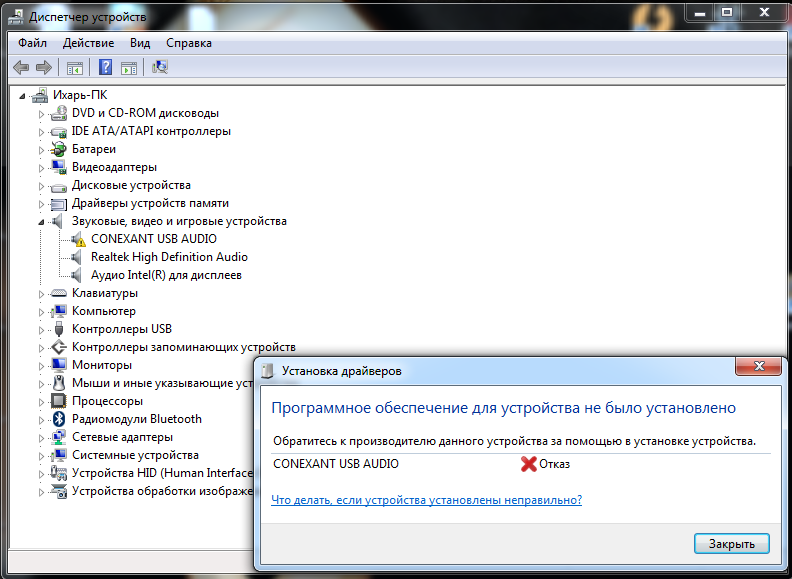792x579 pixels.
Task: Click the Bluetooth logo icon
Action: (59, 419)
